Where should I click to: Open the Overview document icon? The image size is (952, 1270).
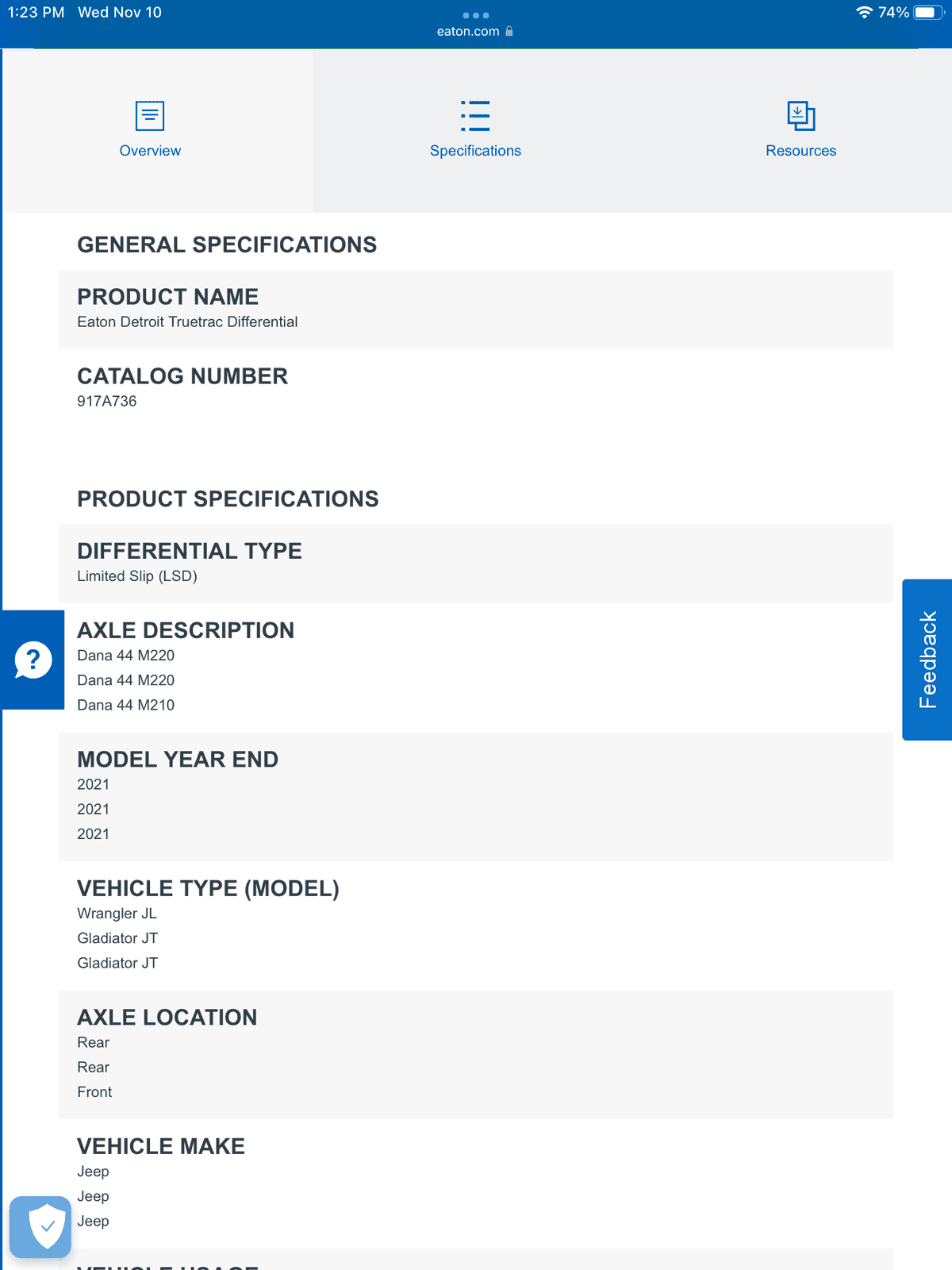[150, 116]
